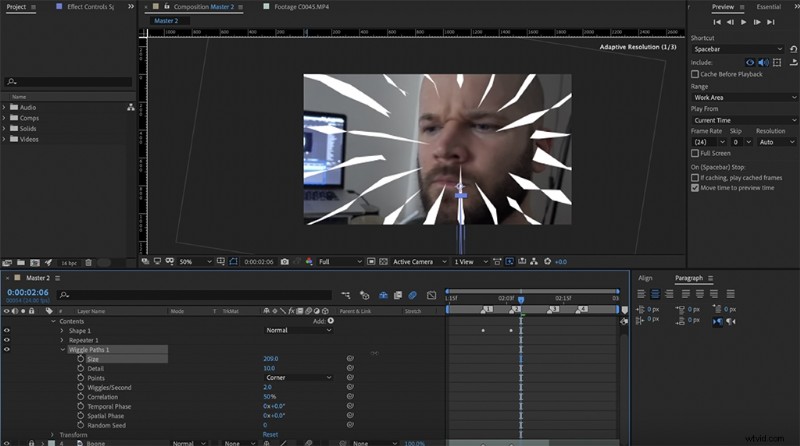Click the Size value 209.0
This screenshot has width=800, height=446.
click(270, 359)
